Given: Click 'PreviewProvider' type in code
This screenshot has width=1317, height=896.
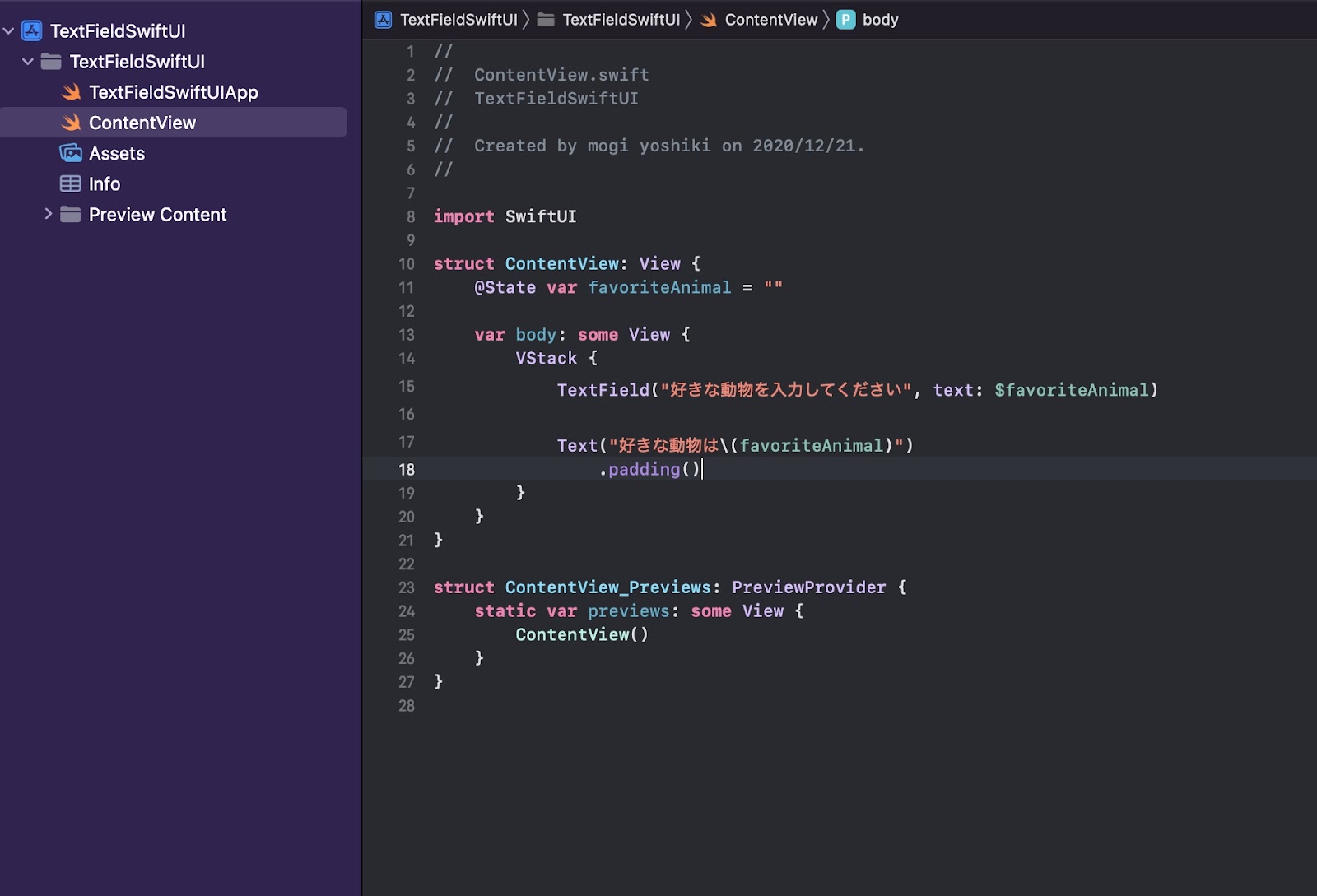Looking at the screenshot, I should pyautogui.click(x=809, y=587).
